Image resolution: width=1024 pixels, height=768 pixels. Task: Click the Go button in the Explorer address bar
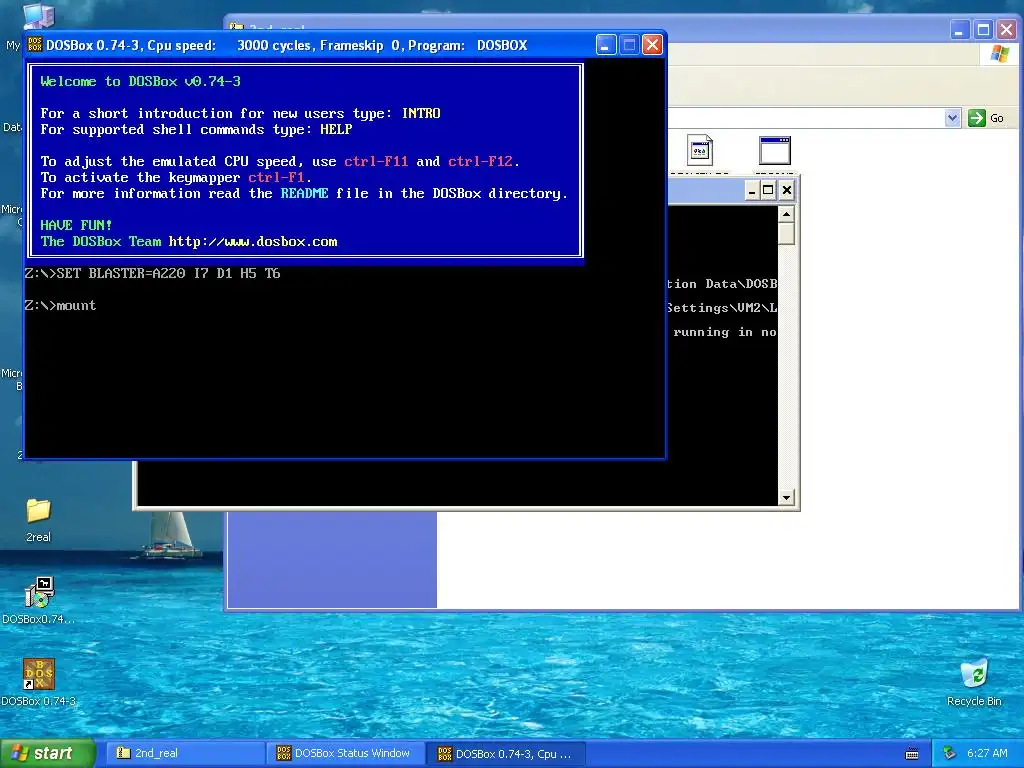pyautogui.click(x=986, y=118)
